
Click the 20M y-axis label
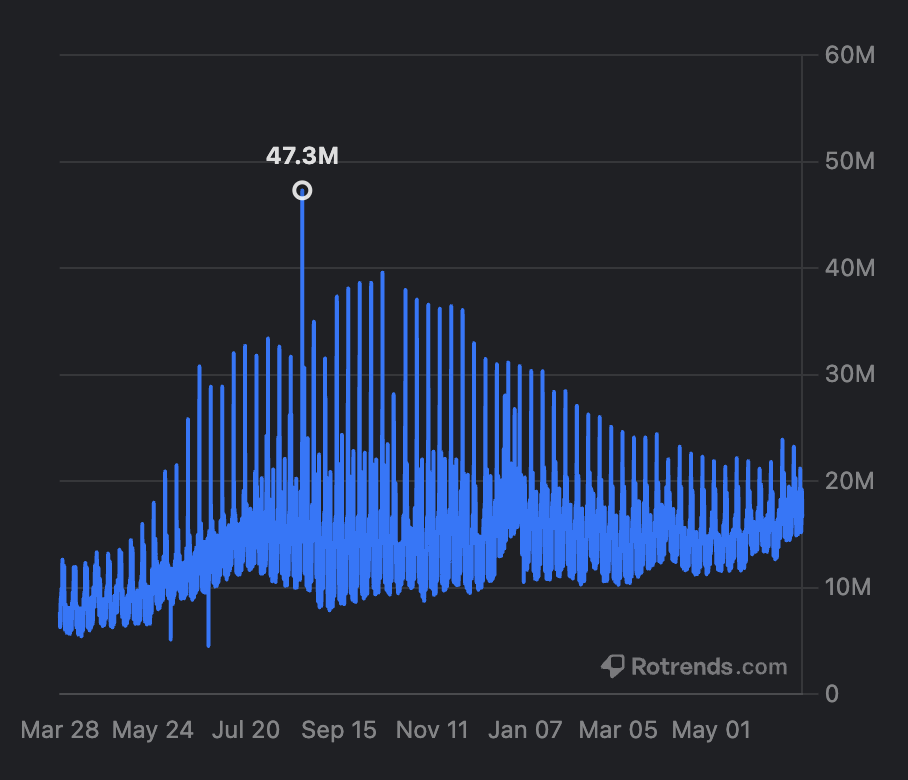point(850,481)
